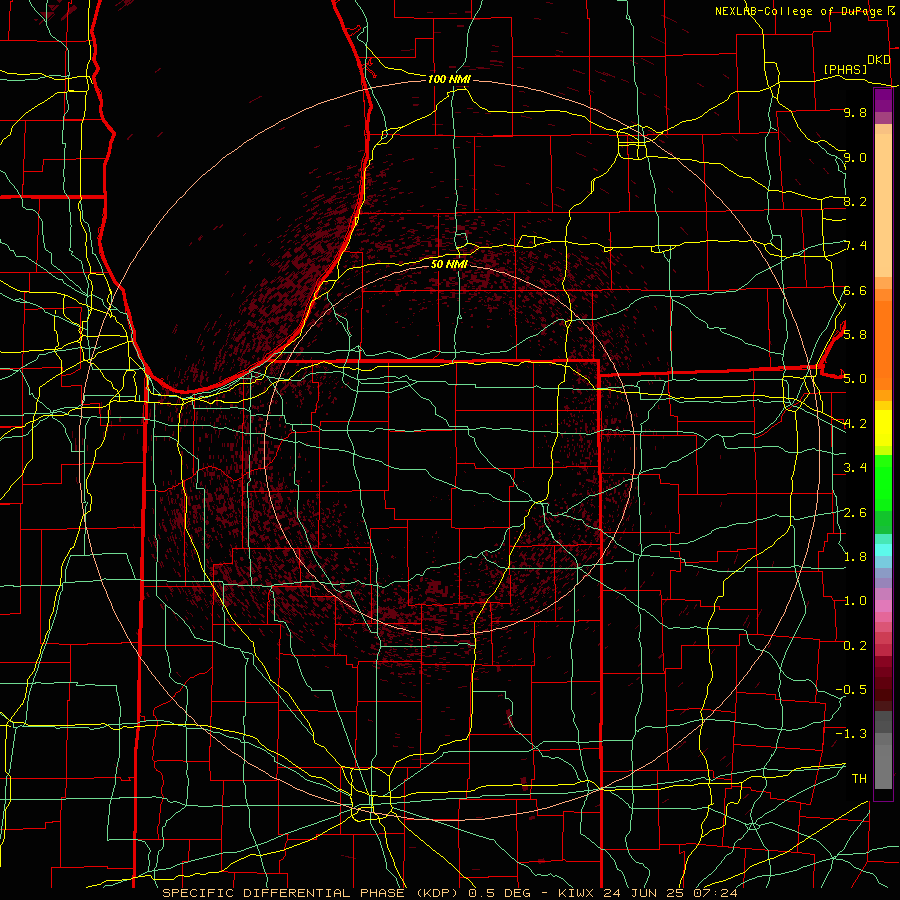This screenshot has height=900, width=900.
Task: Click the 5.0 value on the color scale
Action: (x=855, y=379)
